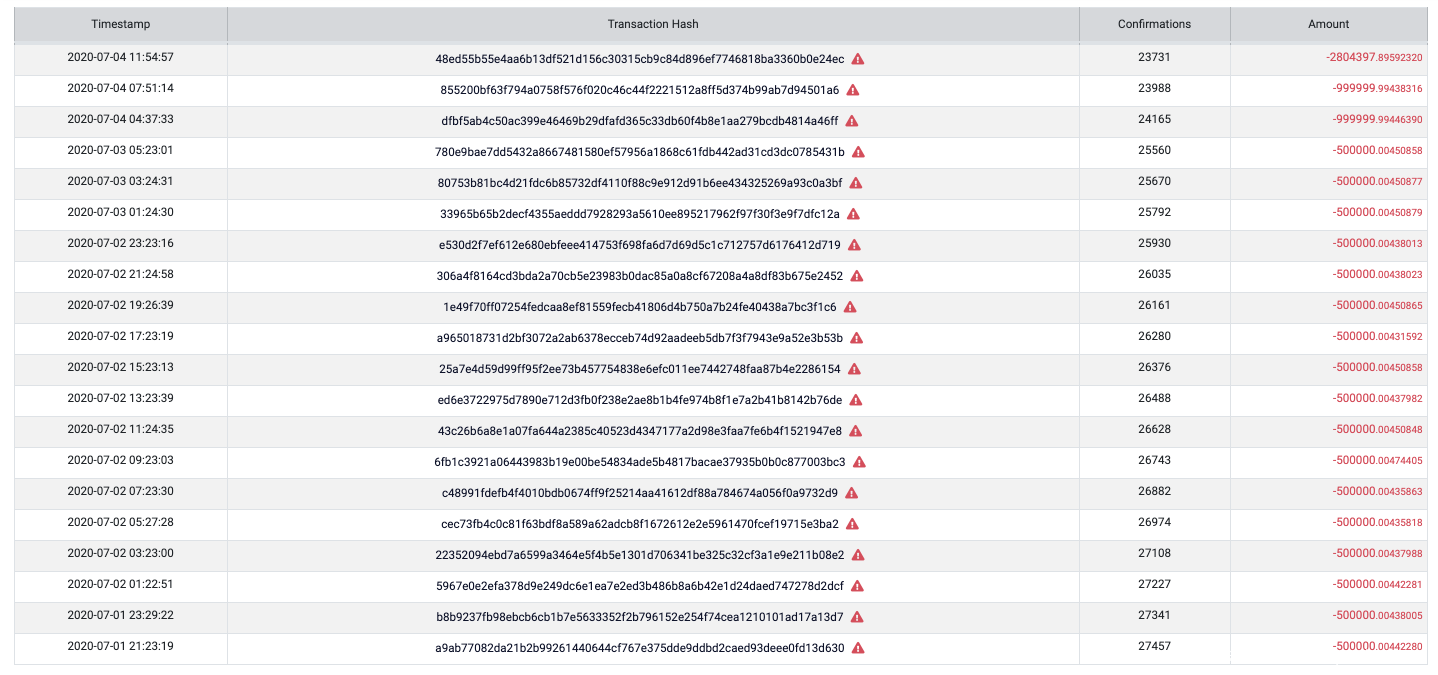Open transaction hash 306a4f8164cd3bda2a70cb5e...

click(640, 276)
